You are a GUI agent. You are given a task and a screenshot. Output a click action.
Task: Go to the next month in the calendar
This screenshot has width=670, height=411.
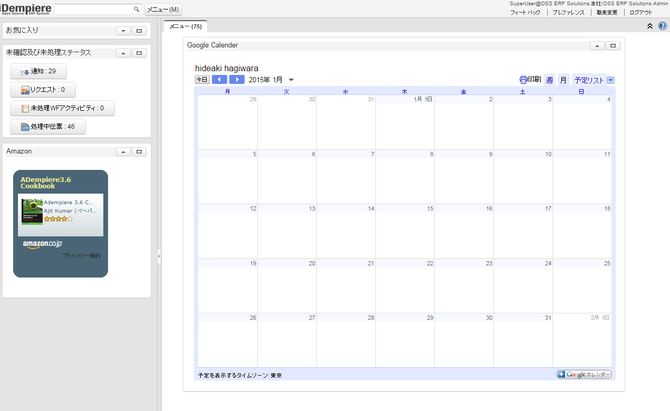pyautogui.click(x=237, y=79)
